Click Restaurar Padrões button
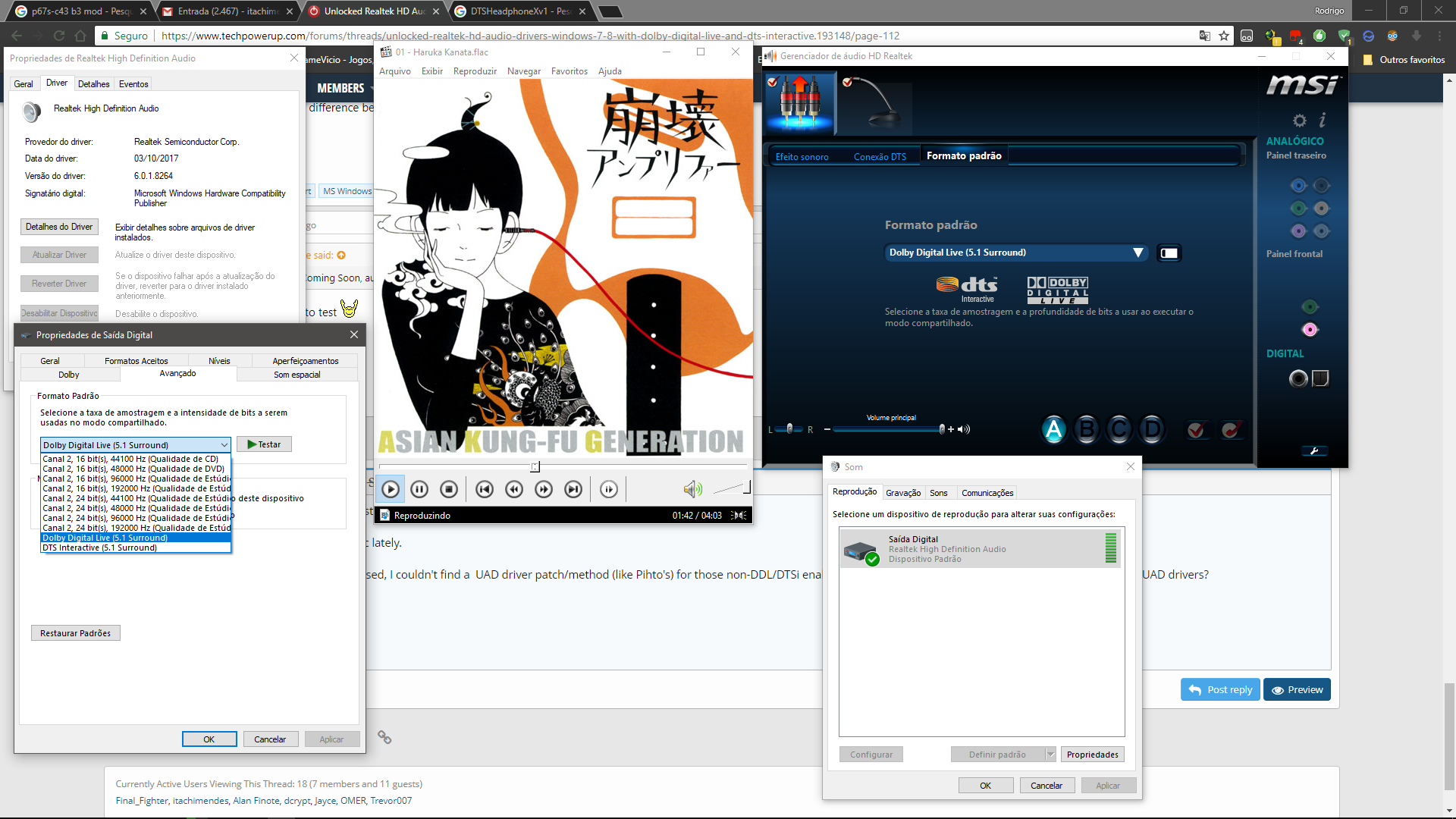Image resolution: width=1456 pixels, height=819 pixels. (x=75, y=633)
